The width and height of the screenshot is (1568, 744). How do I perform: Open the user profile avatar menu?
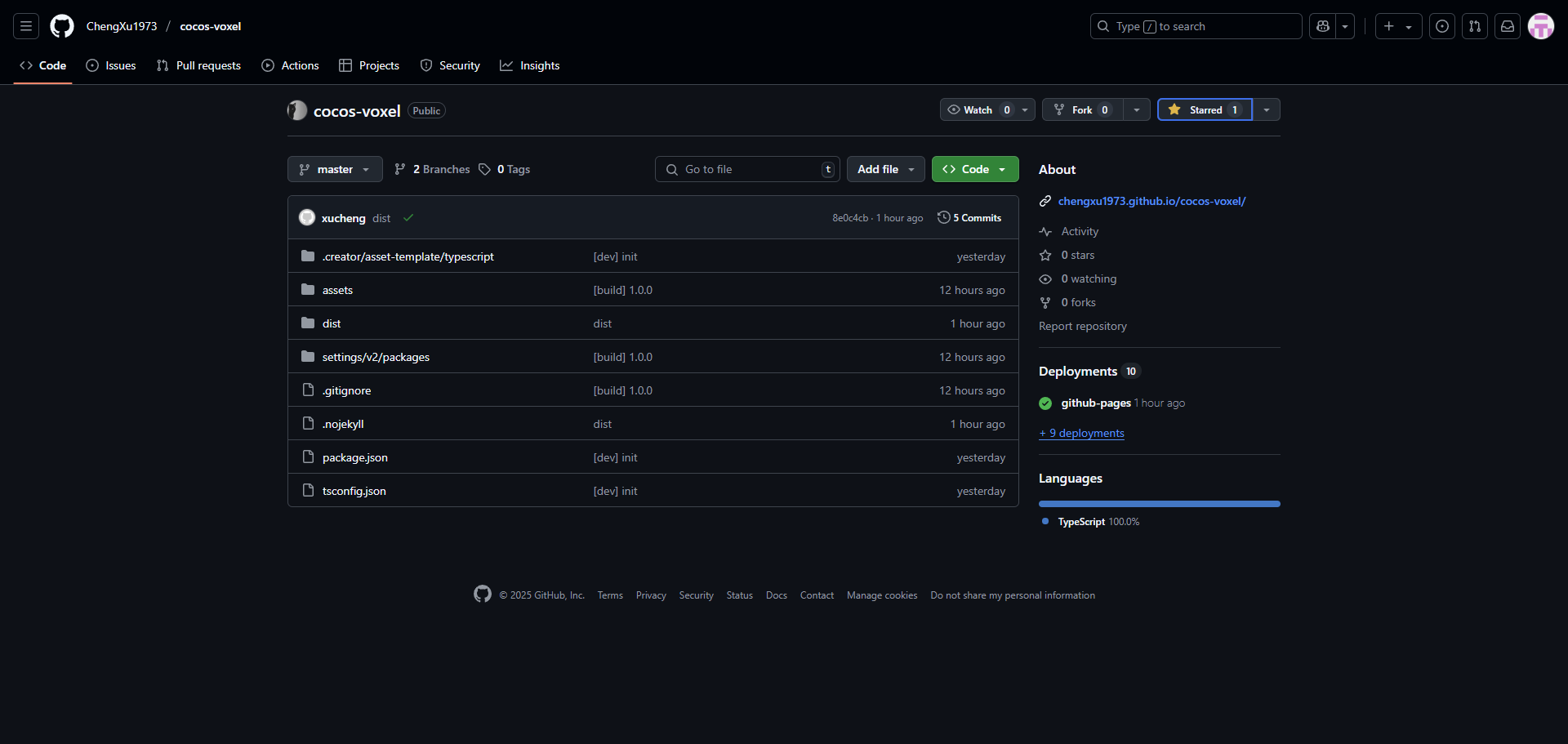(x=1541, y=26)
